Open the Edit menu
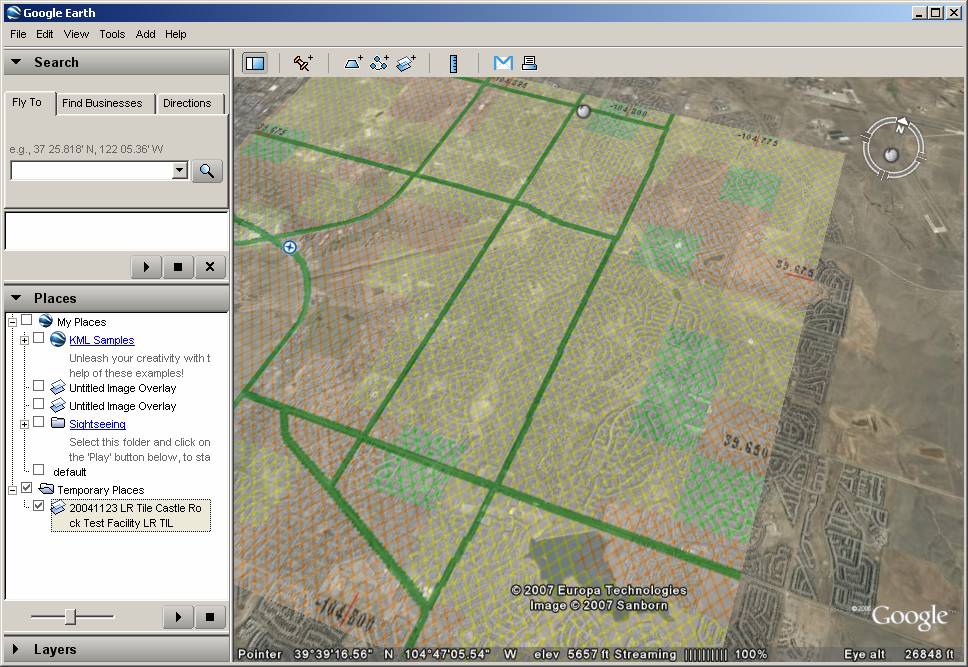968x667 pixels. (x=44, y=34)
